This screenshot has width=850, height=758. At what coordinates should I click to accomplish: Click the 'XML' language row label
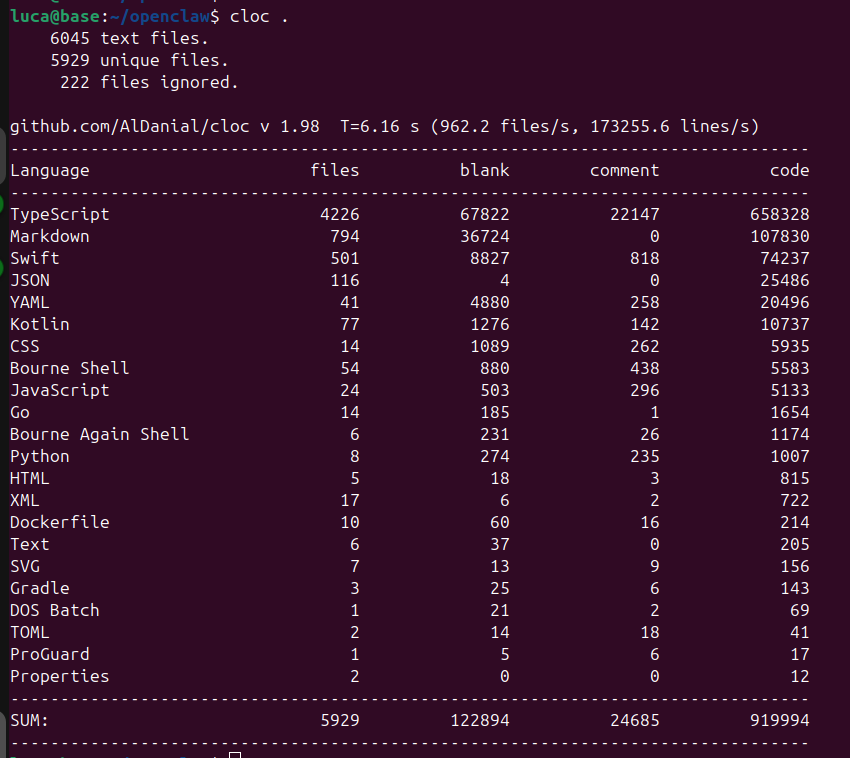click(x=25, y=500)
